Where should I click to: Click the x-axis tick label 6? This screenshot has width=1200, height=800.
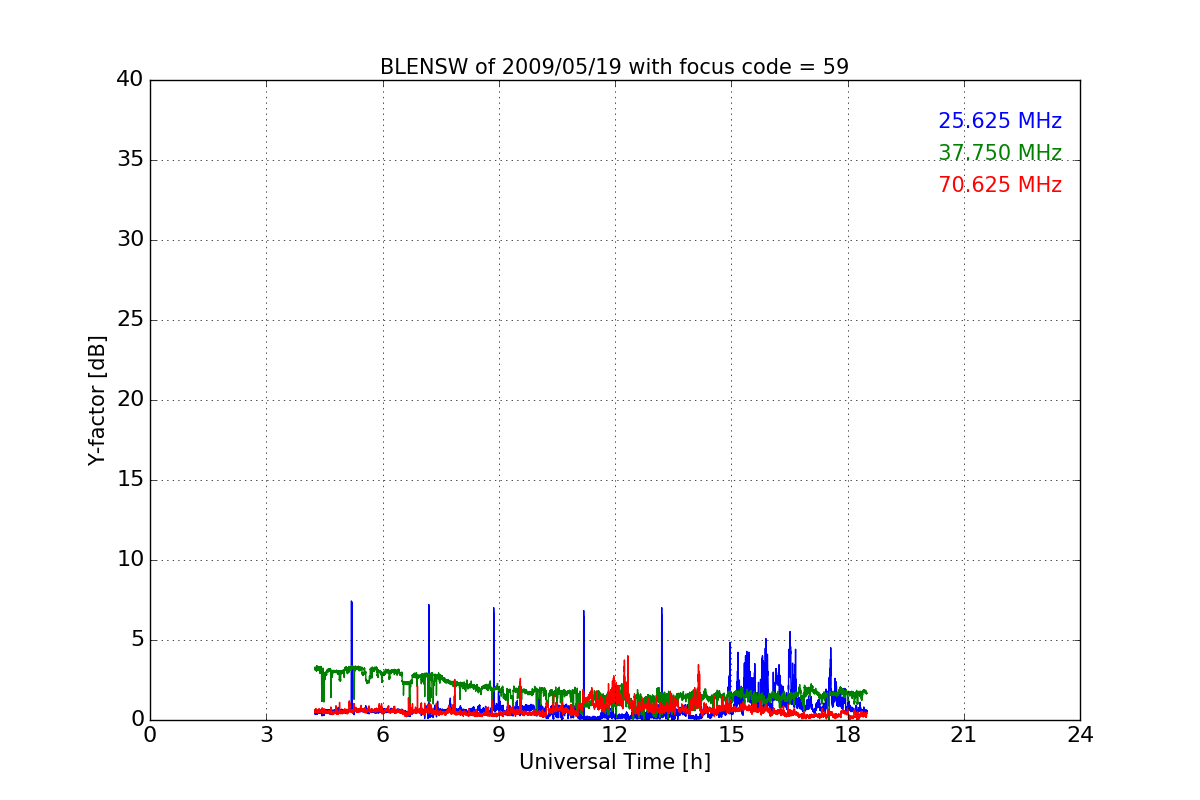[x=382, y=734]
